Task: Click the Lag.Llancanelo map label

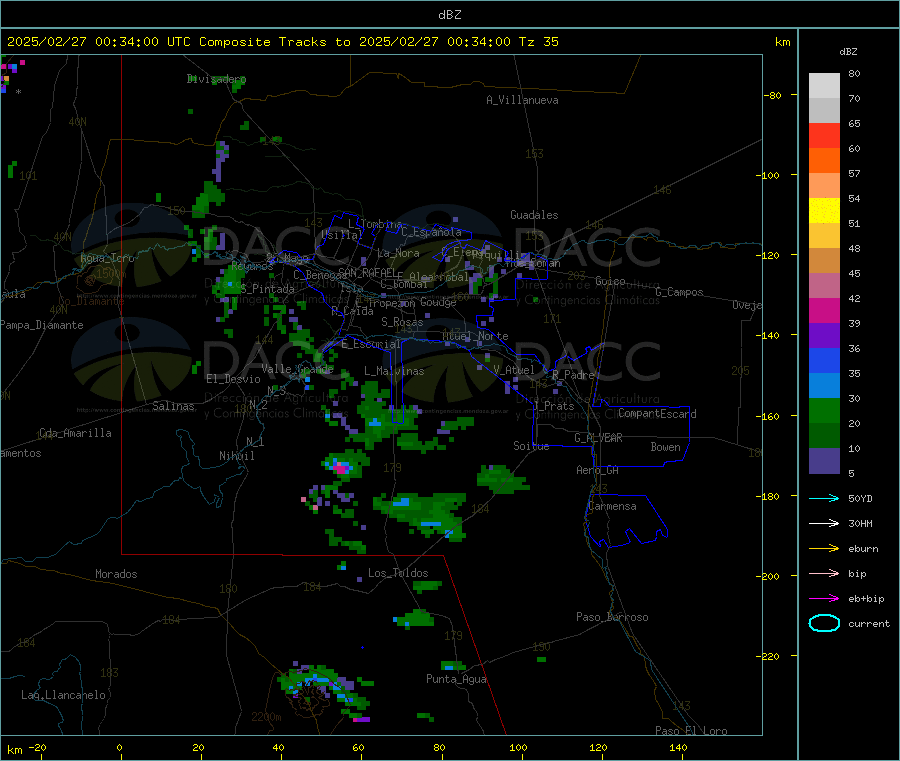Action: click(63, 695)
